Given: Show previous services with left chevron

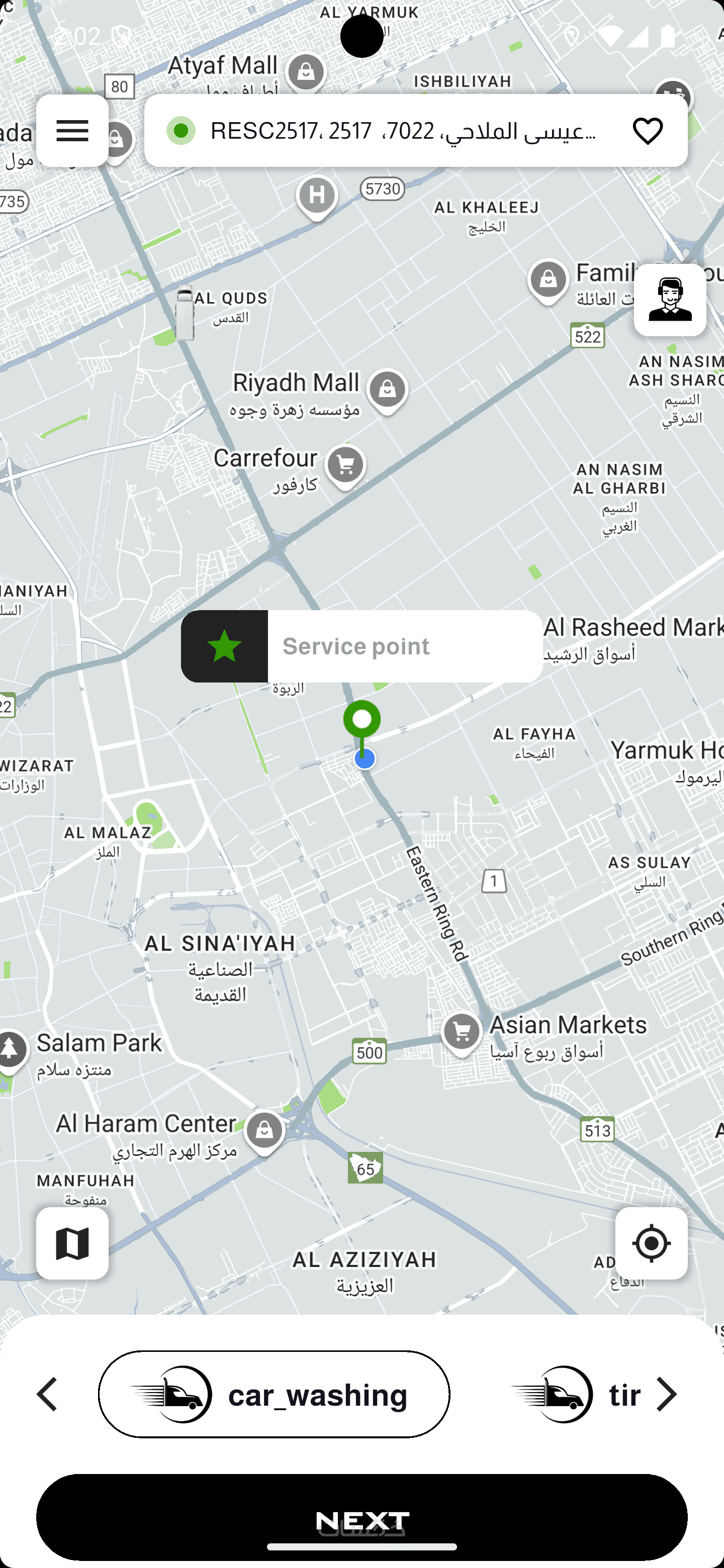Looking at the screenshot, I should (47, 1394).
